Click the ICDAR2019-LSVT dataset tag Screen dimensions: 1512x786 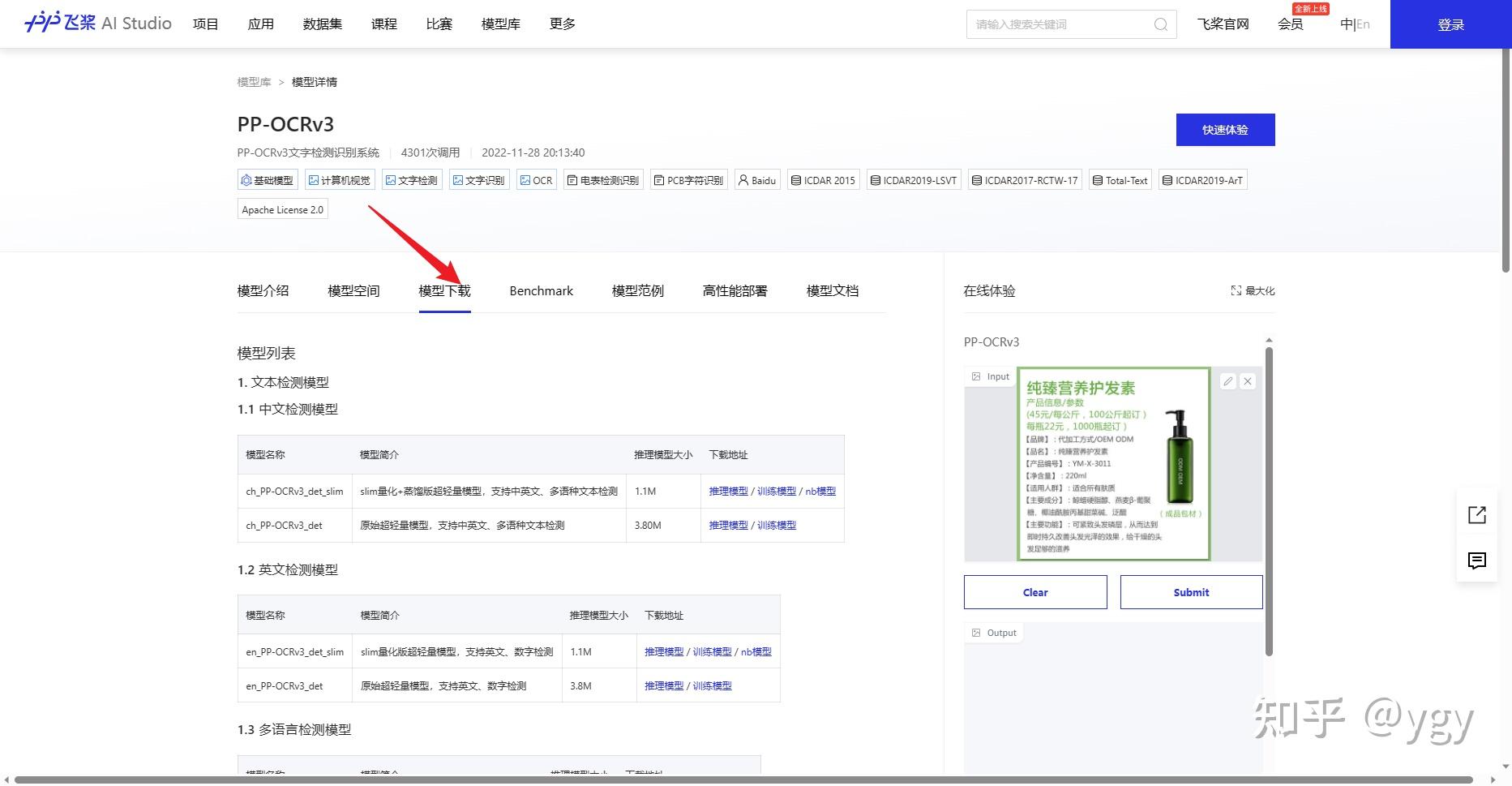pyautogui.click(x=914, y=180)
